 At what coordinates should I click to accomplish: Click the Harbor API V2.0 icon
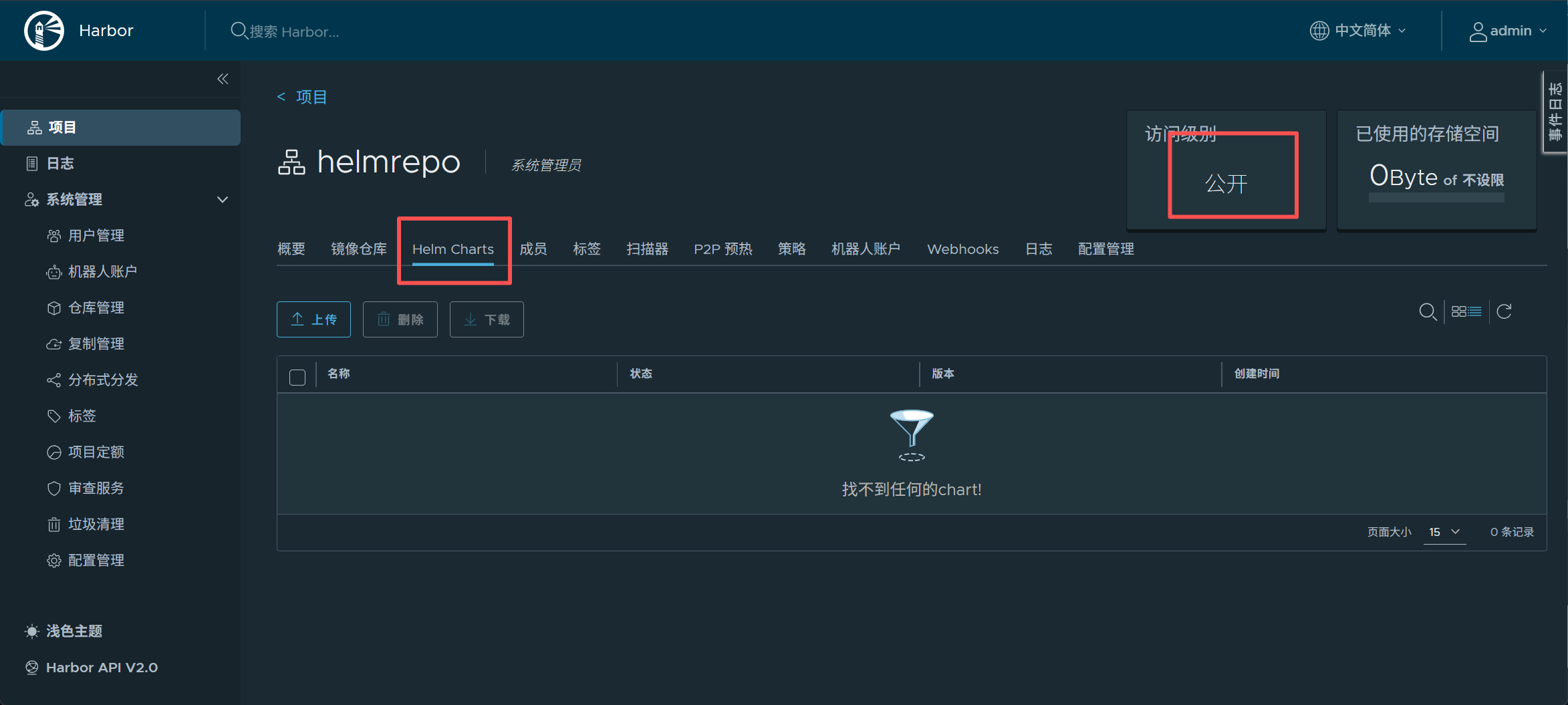coord(32,668)
